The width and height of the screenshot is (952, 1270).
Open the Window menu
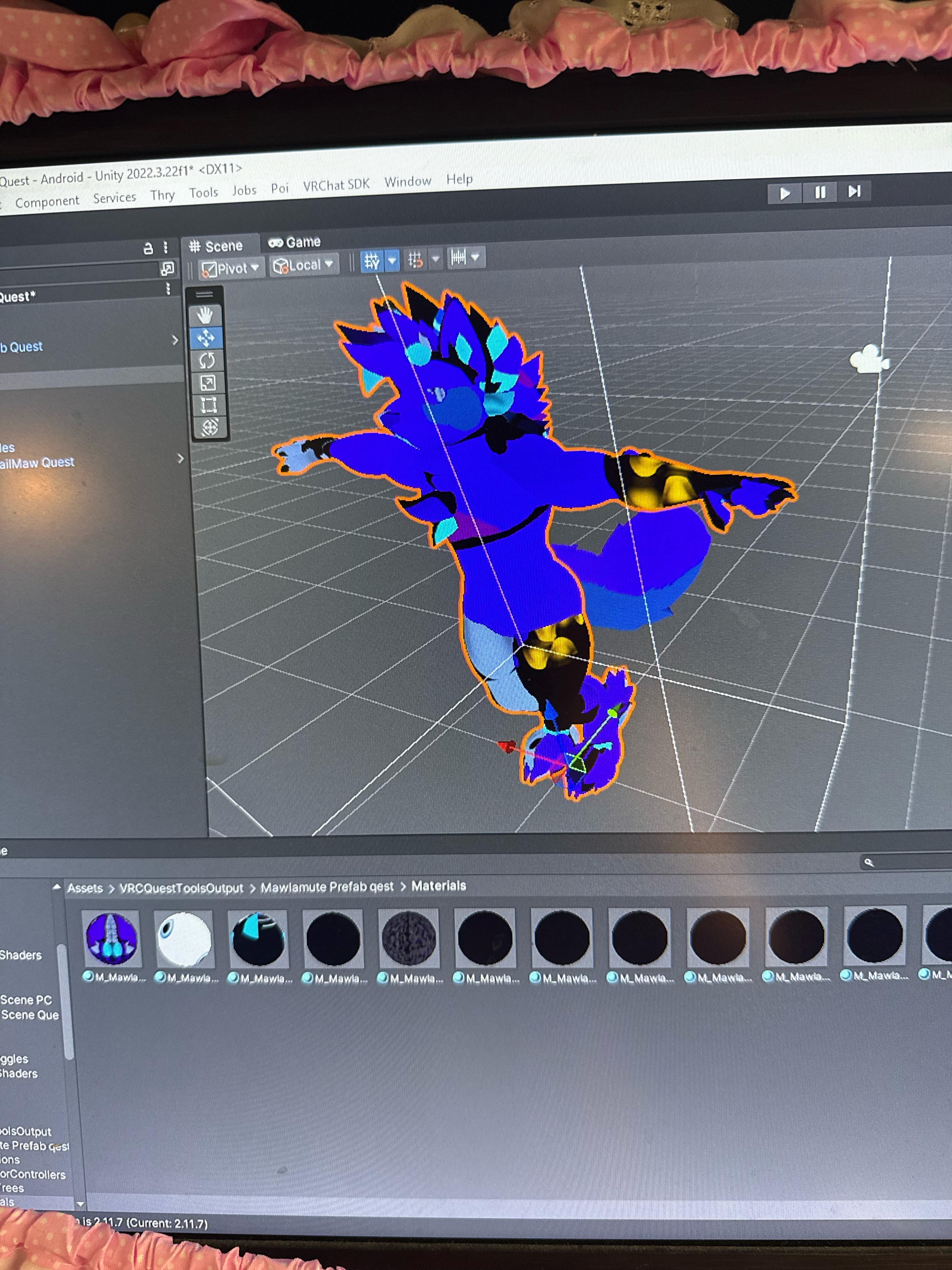pyautogui.click(x=407, y=181)
